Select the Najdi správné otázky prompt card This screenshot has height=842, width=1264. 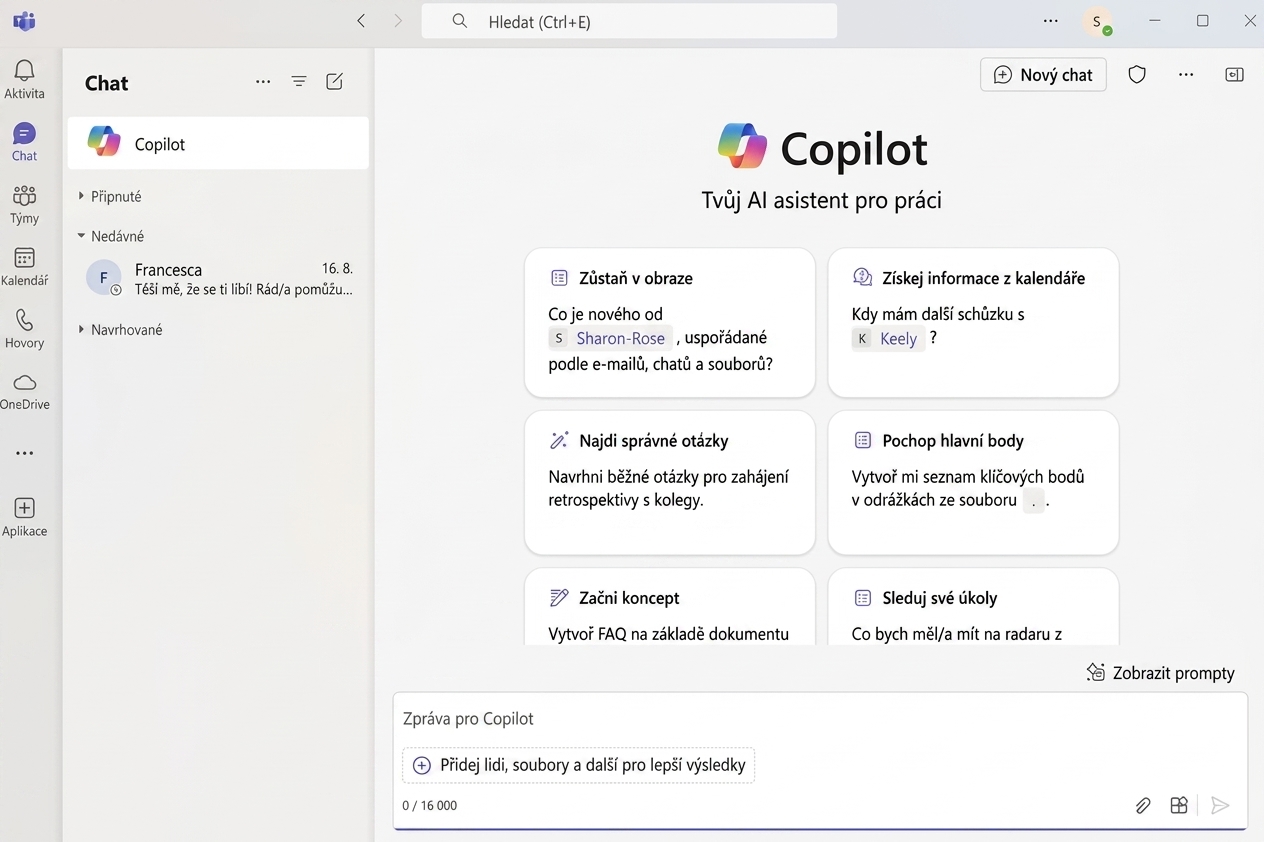670,482
